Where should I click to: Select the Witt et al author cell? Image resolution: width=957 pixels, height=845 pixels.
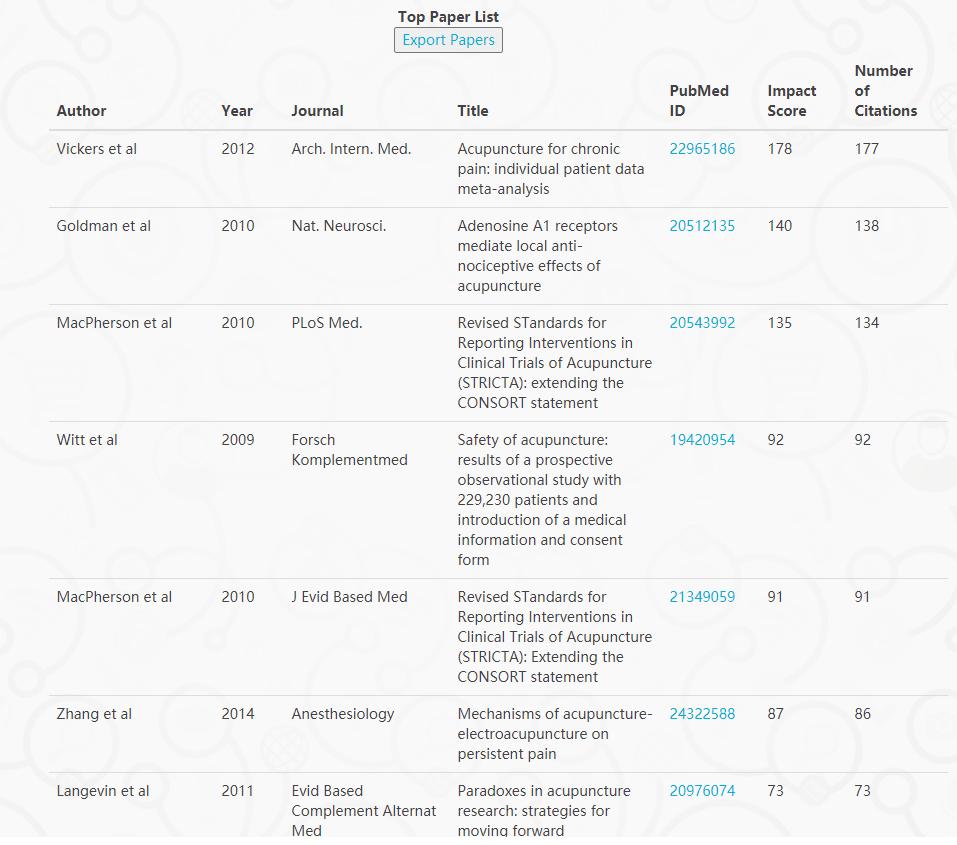(87, 440)
